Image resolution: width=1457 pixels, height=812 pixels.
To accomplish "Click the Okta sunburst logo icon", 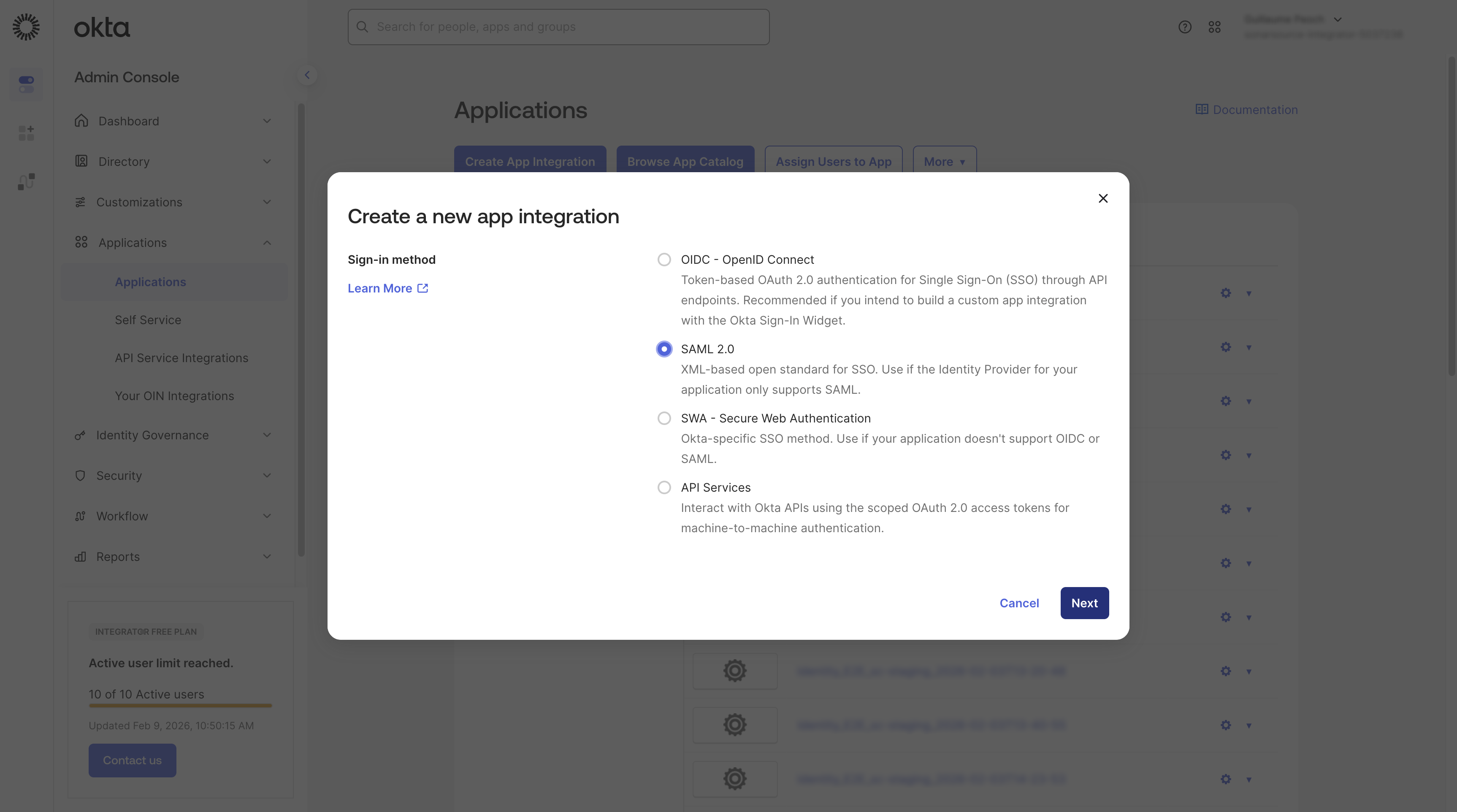I will click(26, 27).
